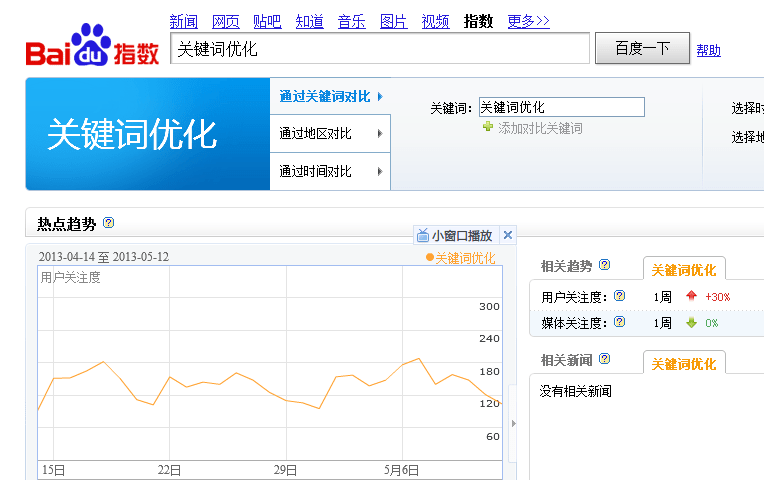This screenshot has height=480, width=764.
Task: Click the Baidu Index logo
Action: [92, 47]
